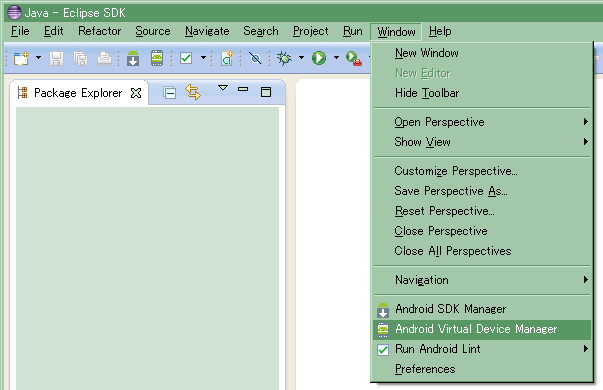Screen dimensions: 603x390
Task: Open the Help menu
Action: 440,31
